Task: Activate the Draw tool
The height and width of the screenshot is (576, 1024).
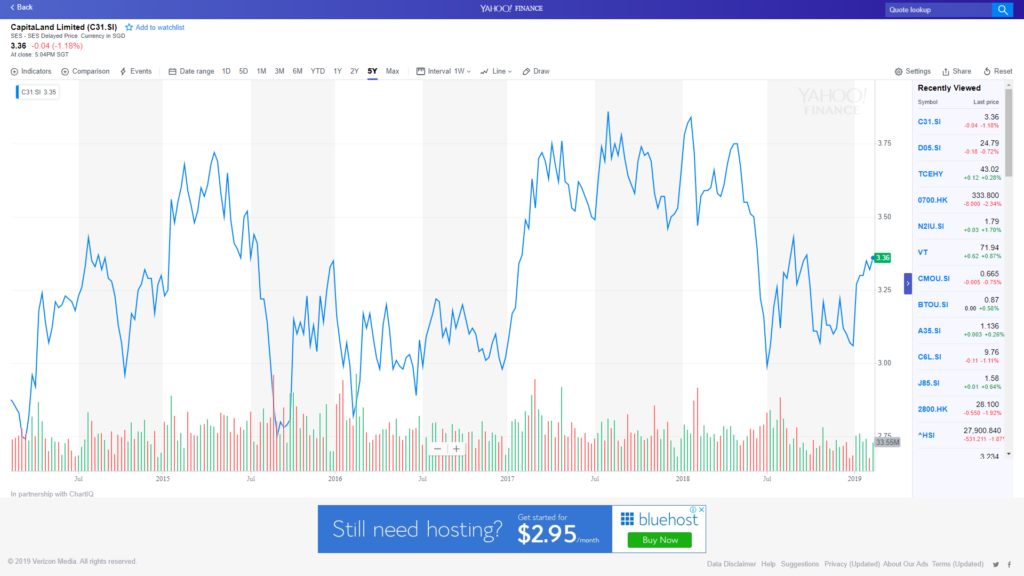Action: pos(536,71)
